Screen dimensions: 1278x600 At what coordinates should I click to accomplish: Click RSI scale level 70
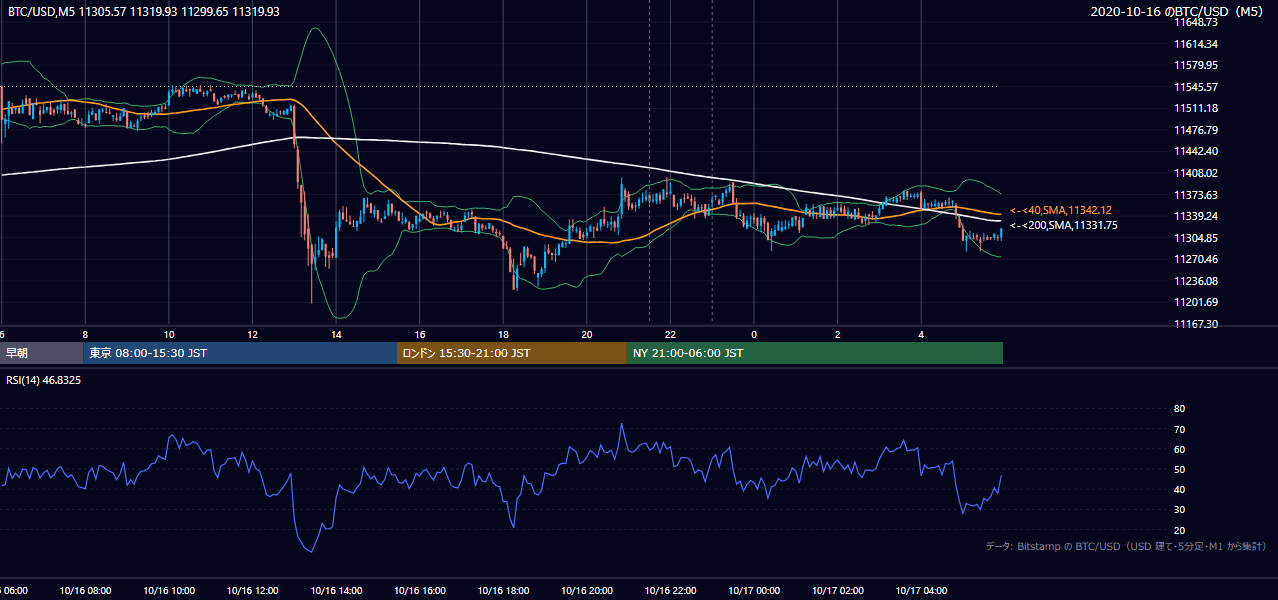1179,429
